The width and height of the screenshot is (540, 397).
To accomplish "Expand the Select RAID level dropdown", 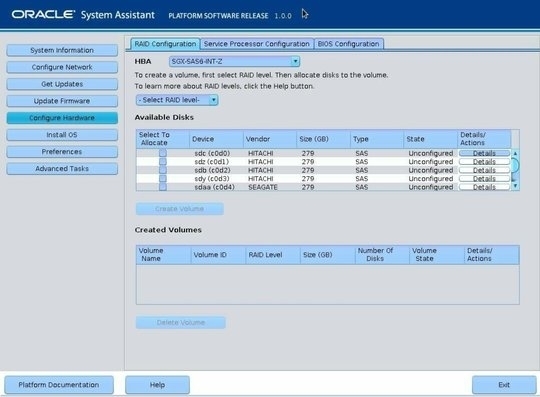I will tap(177, 100).
